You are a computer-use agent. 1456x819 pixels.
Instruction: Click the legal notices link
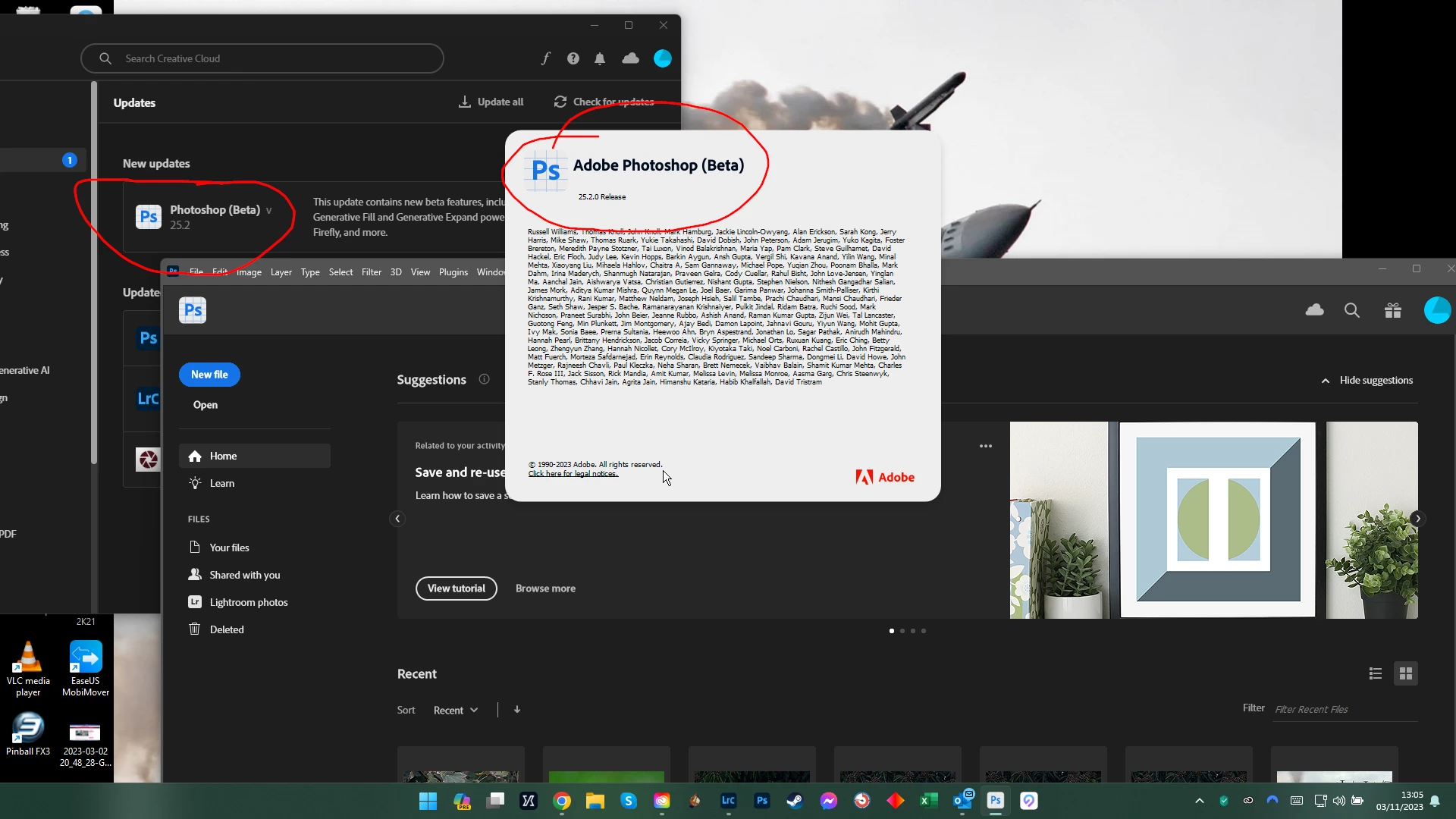pyautogui.click(x=573, y=474)
